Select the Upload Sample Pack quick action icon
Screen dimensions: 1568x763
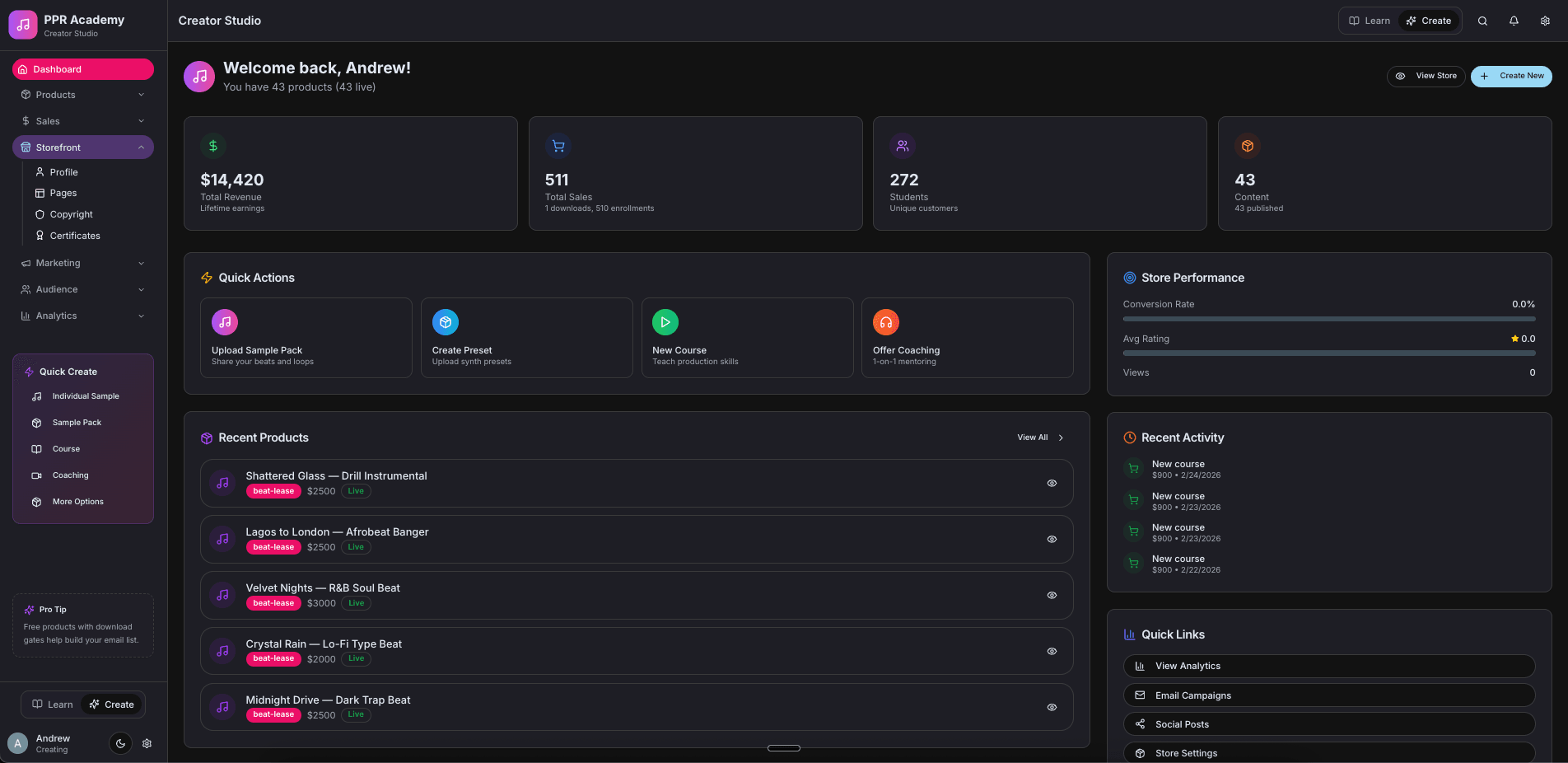point(224,322)
